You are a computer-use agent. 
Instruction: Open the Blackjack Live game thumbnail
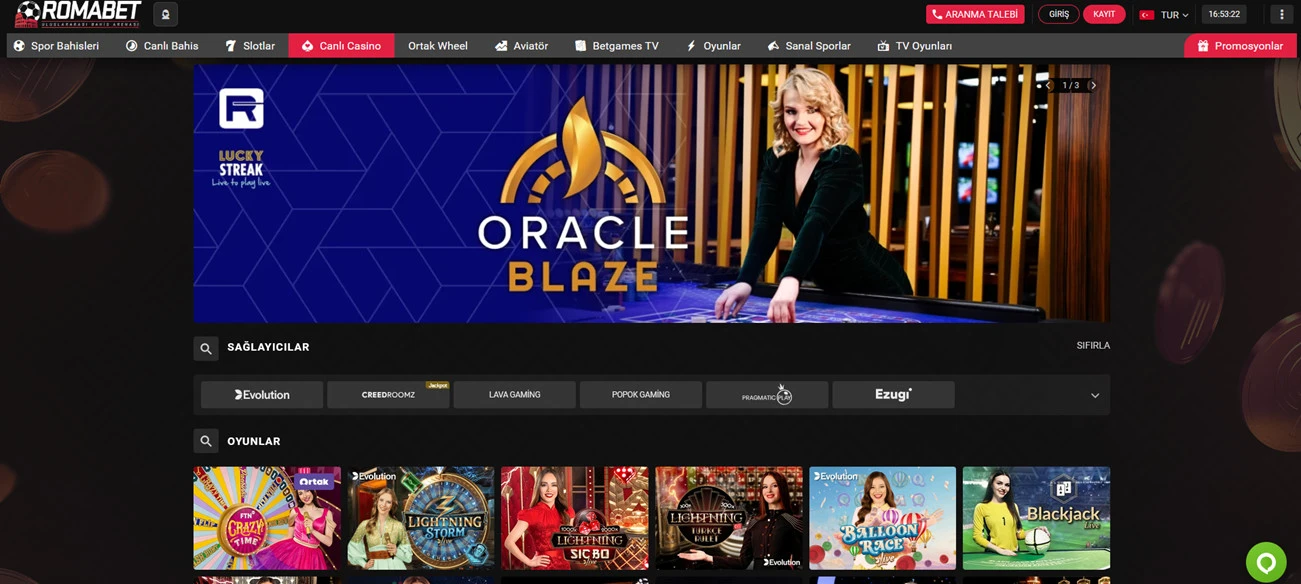1036,518
